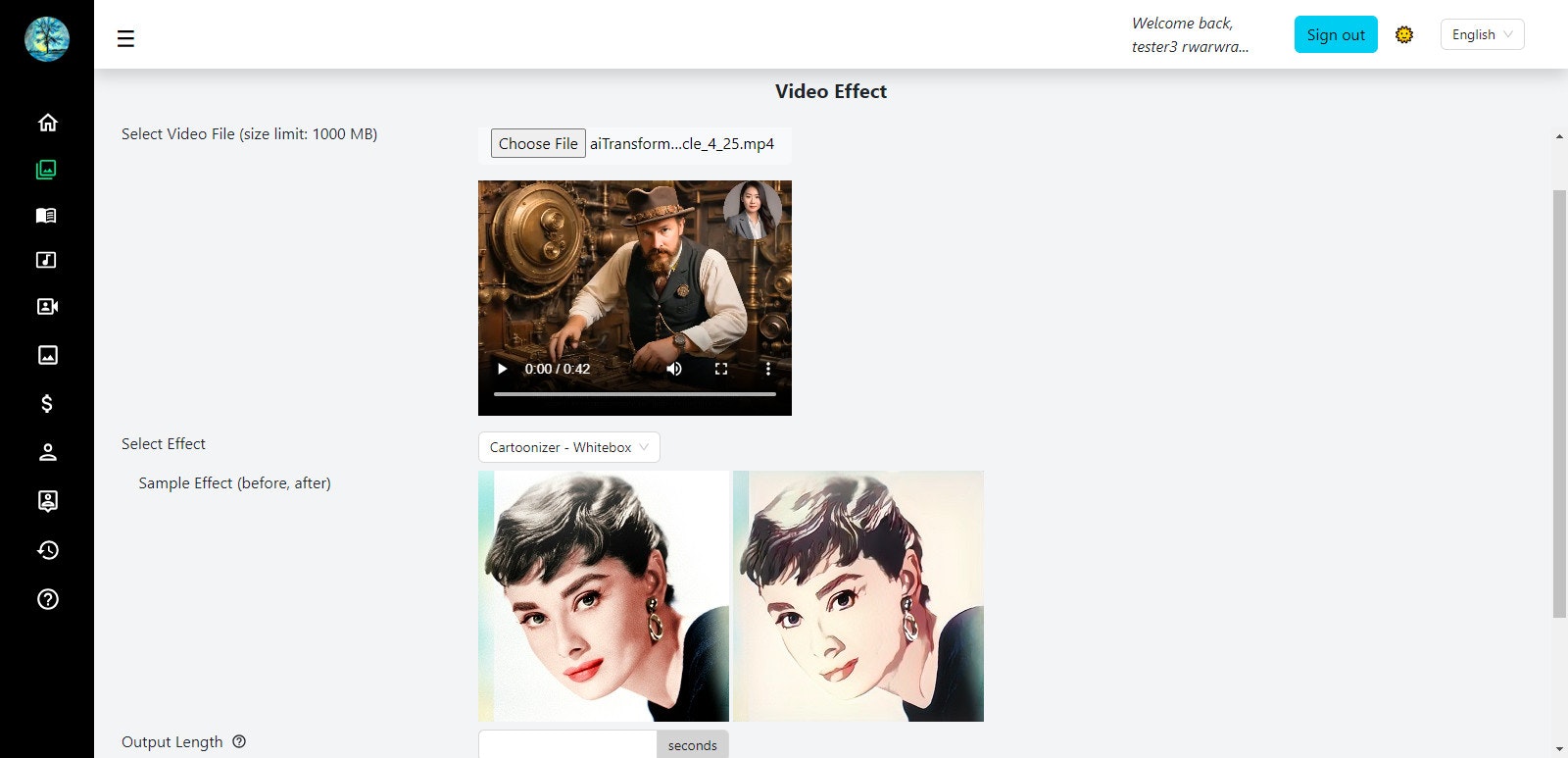The width and height of the screenshot is (1568, 758).
Task: Click the Choose File button
Action: [x=538, y=143]
